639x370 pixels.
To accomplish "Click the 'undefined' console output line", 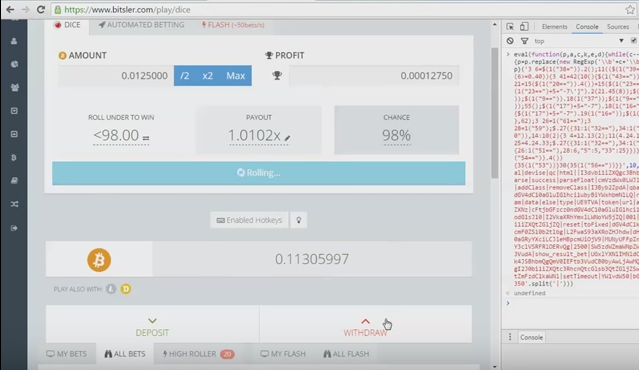I will pos(529,293).
